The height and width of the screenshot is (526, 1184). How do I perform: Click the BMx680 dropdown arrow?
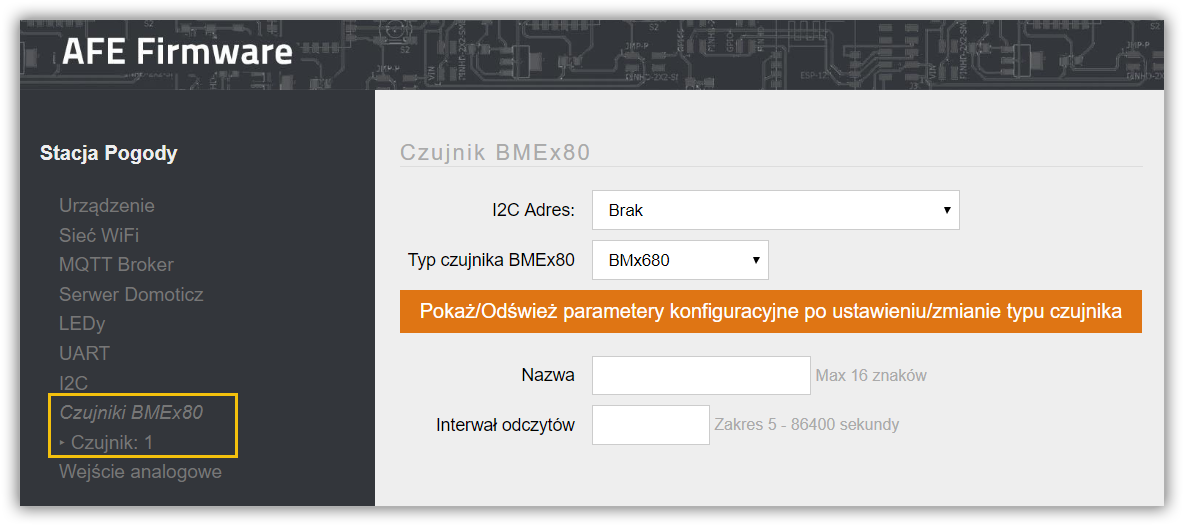pos(755,260)
